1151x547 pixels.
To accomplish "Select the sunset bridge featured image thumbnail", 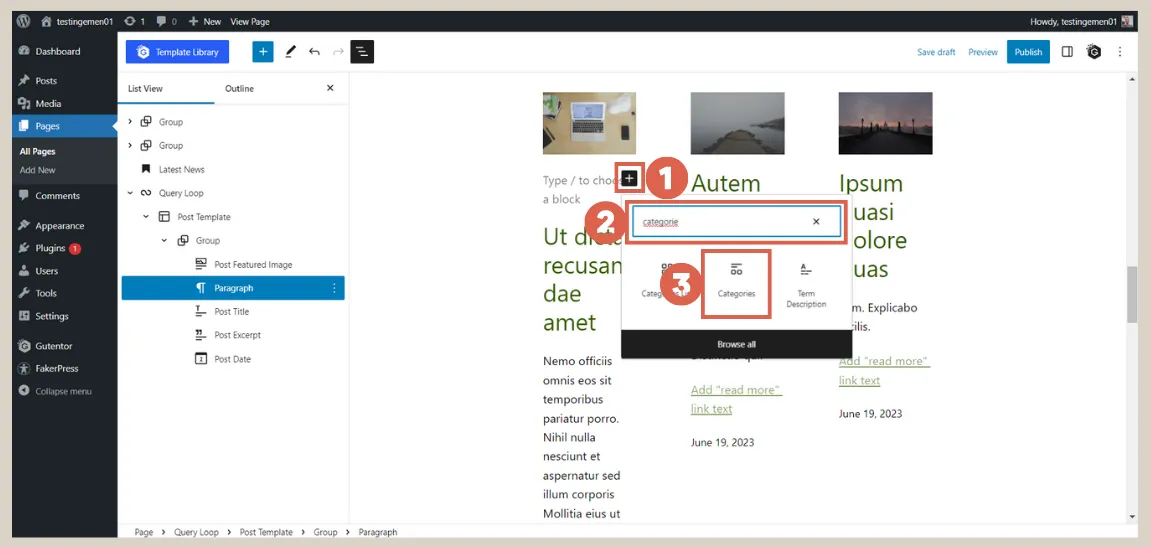I will pos(885,123).
